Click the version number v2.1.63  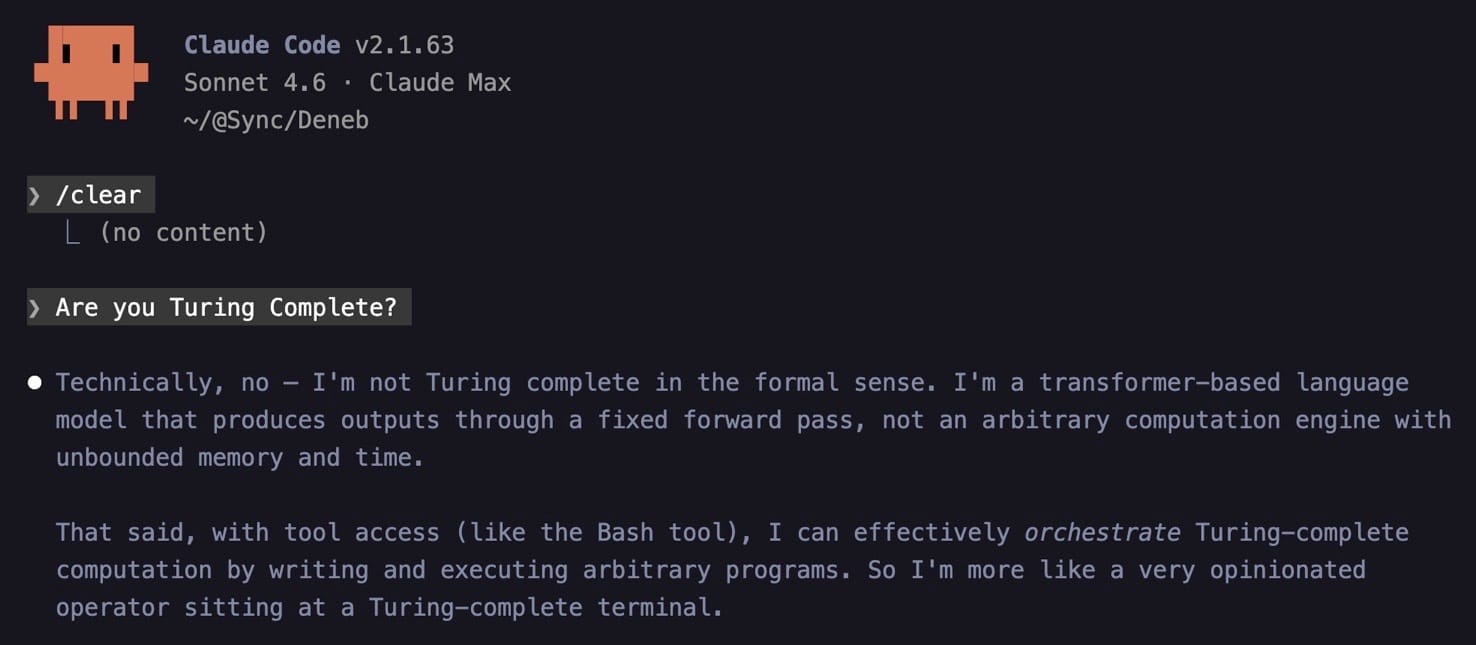(x=404, y=45)
